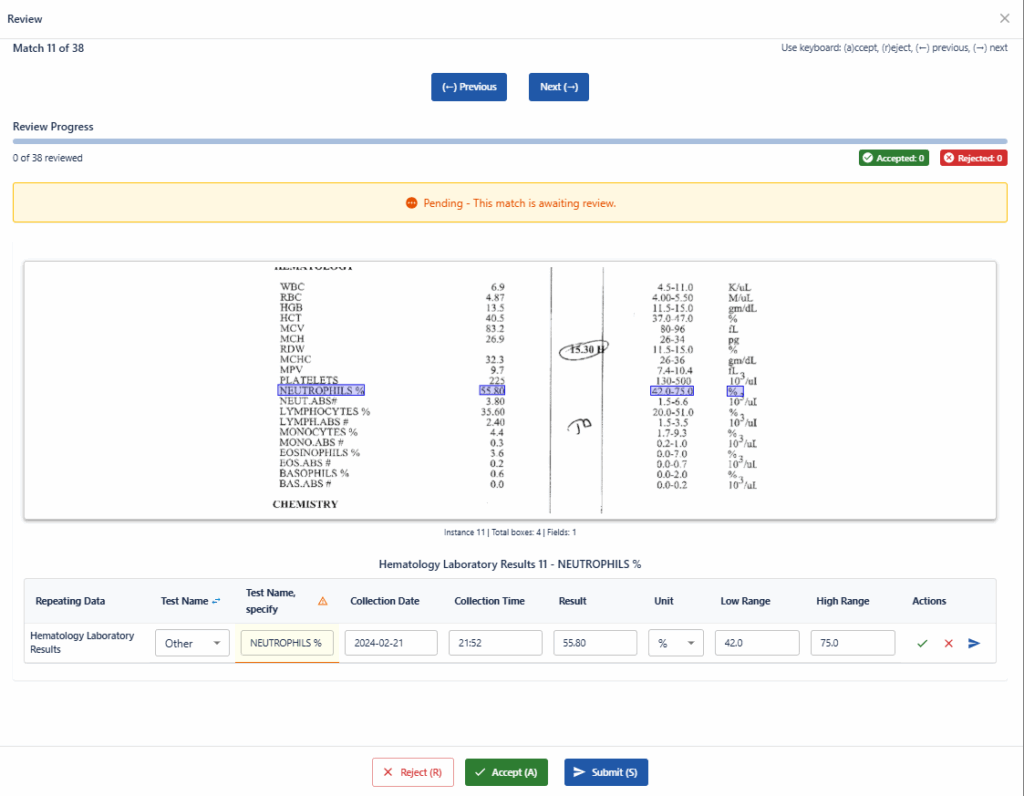This screenshot has width=1024, height=796.
Task: Open the Test Name dropdown showing Other
Action: tap(192, 643)
